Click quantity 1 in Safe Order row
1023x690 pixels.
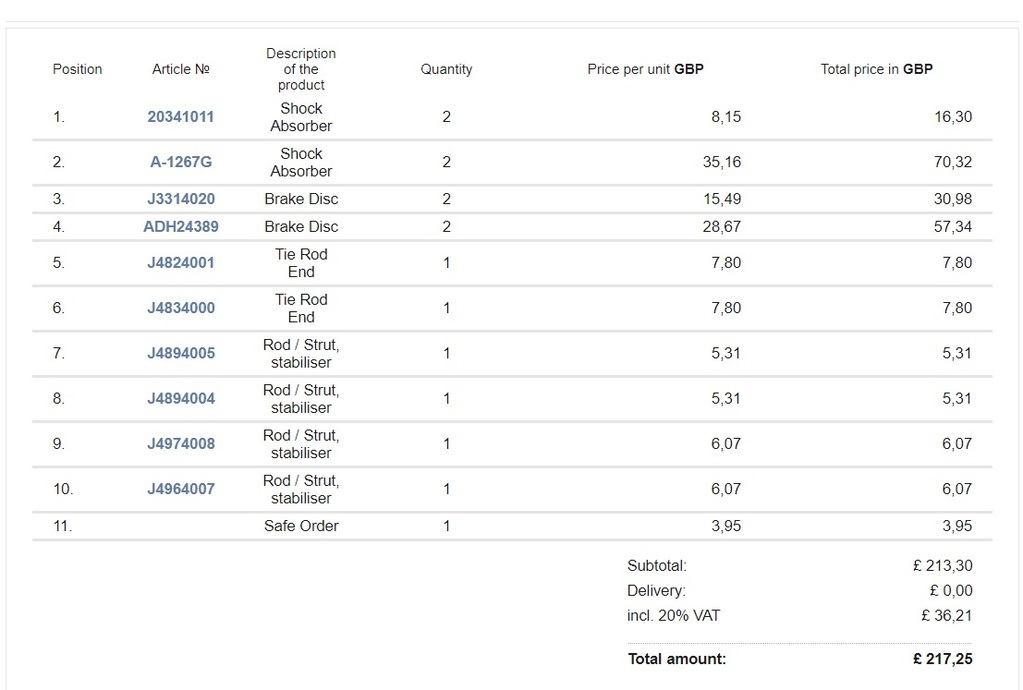pos(446,526)
